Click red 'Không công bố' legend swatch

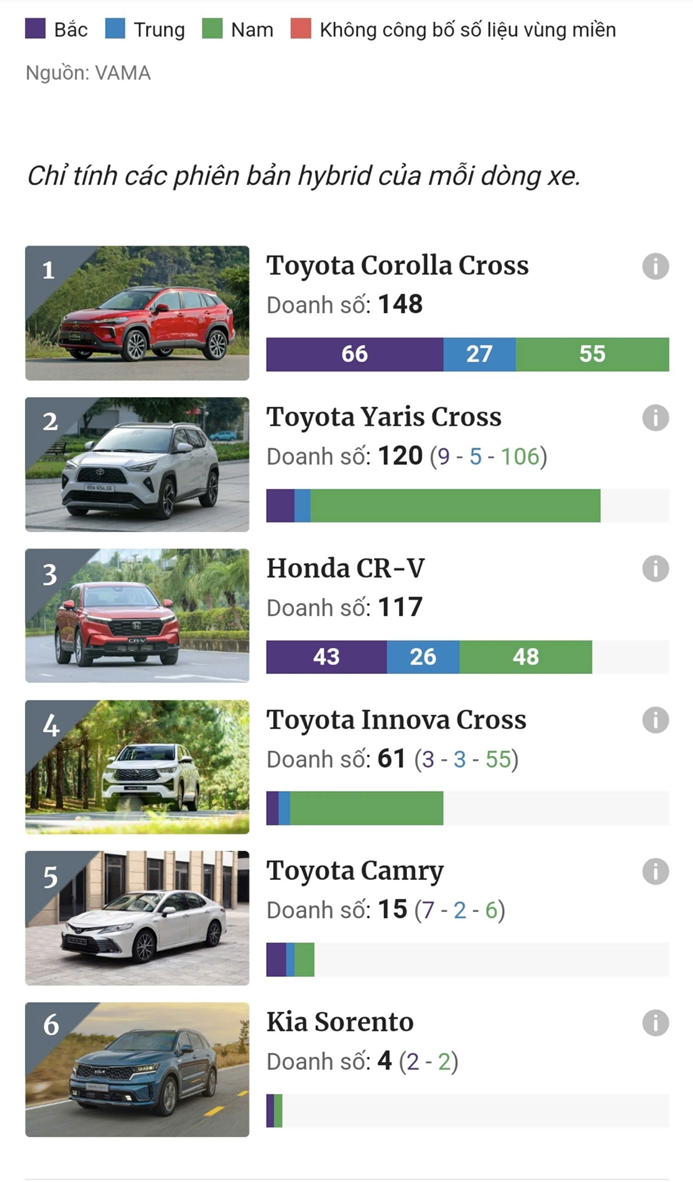[300, 29]
